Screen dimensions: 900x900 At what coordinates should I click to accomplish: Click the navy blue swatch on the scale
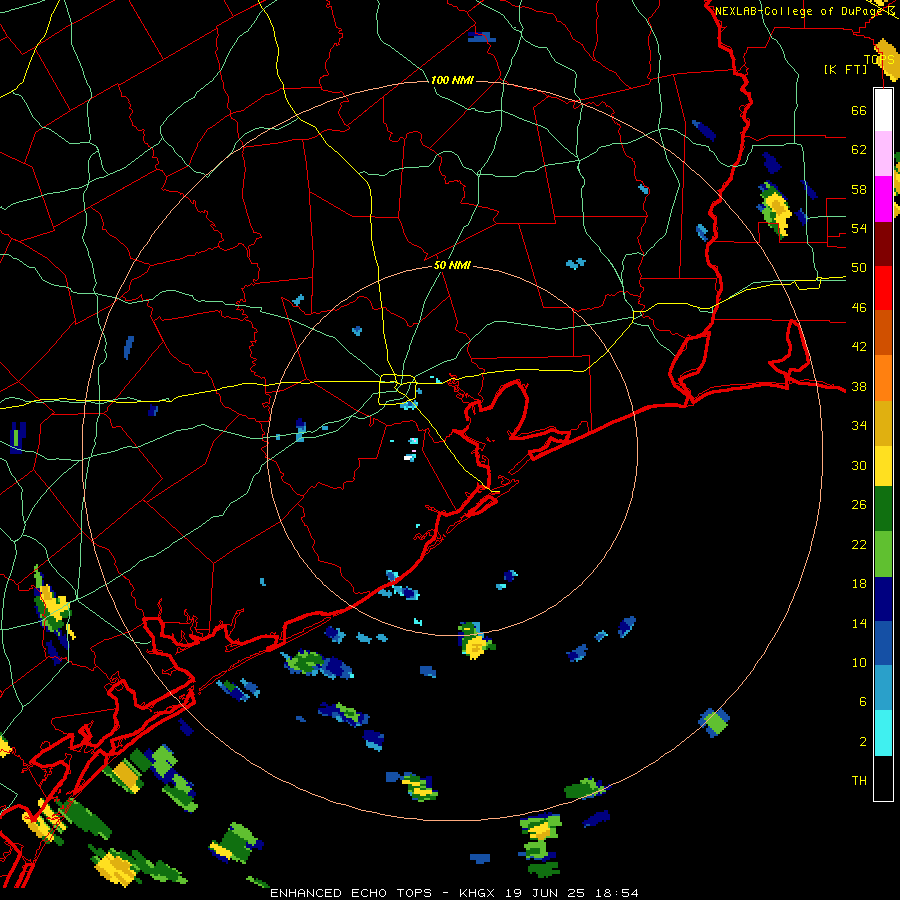click(883, 599)
